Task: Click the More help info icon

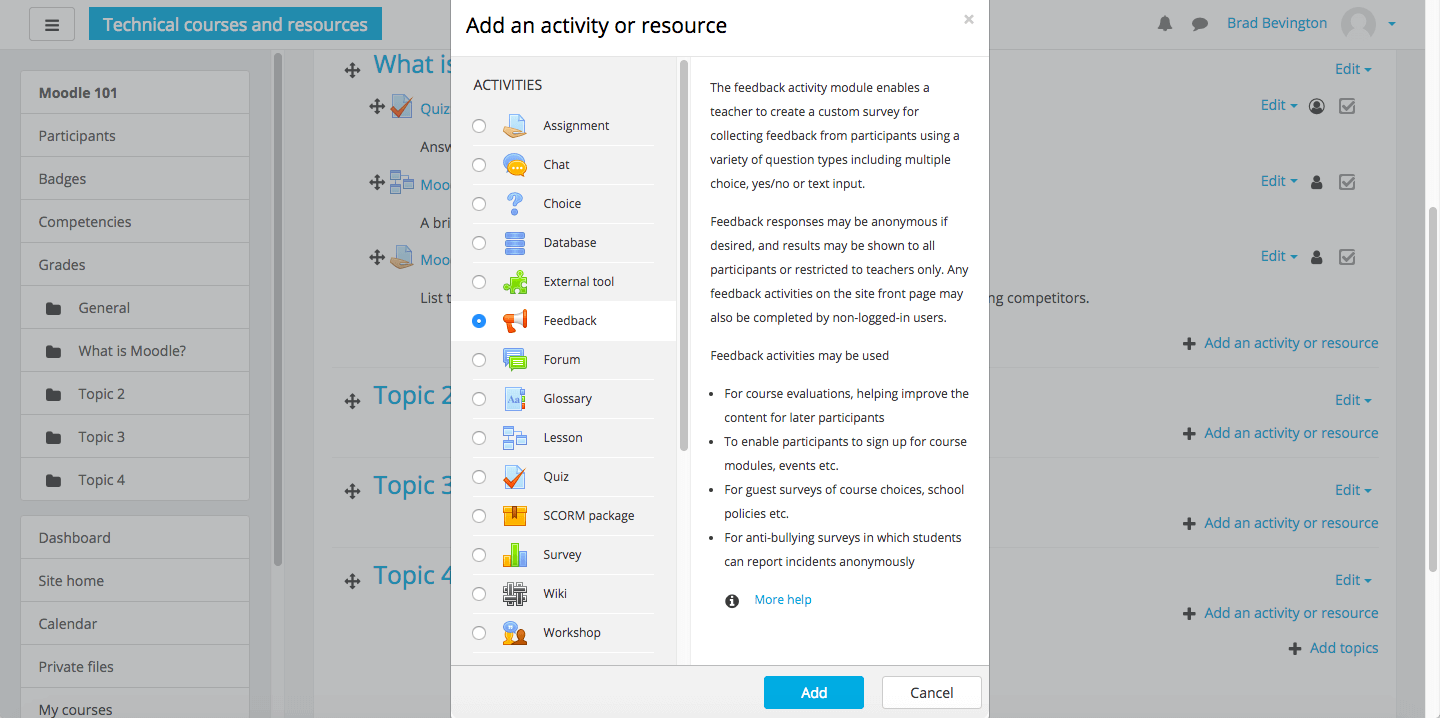Action: point(732,601)
